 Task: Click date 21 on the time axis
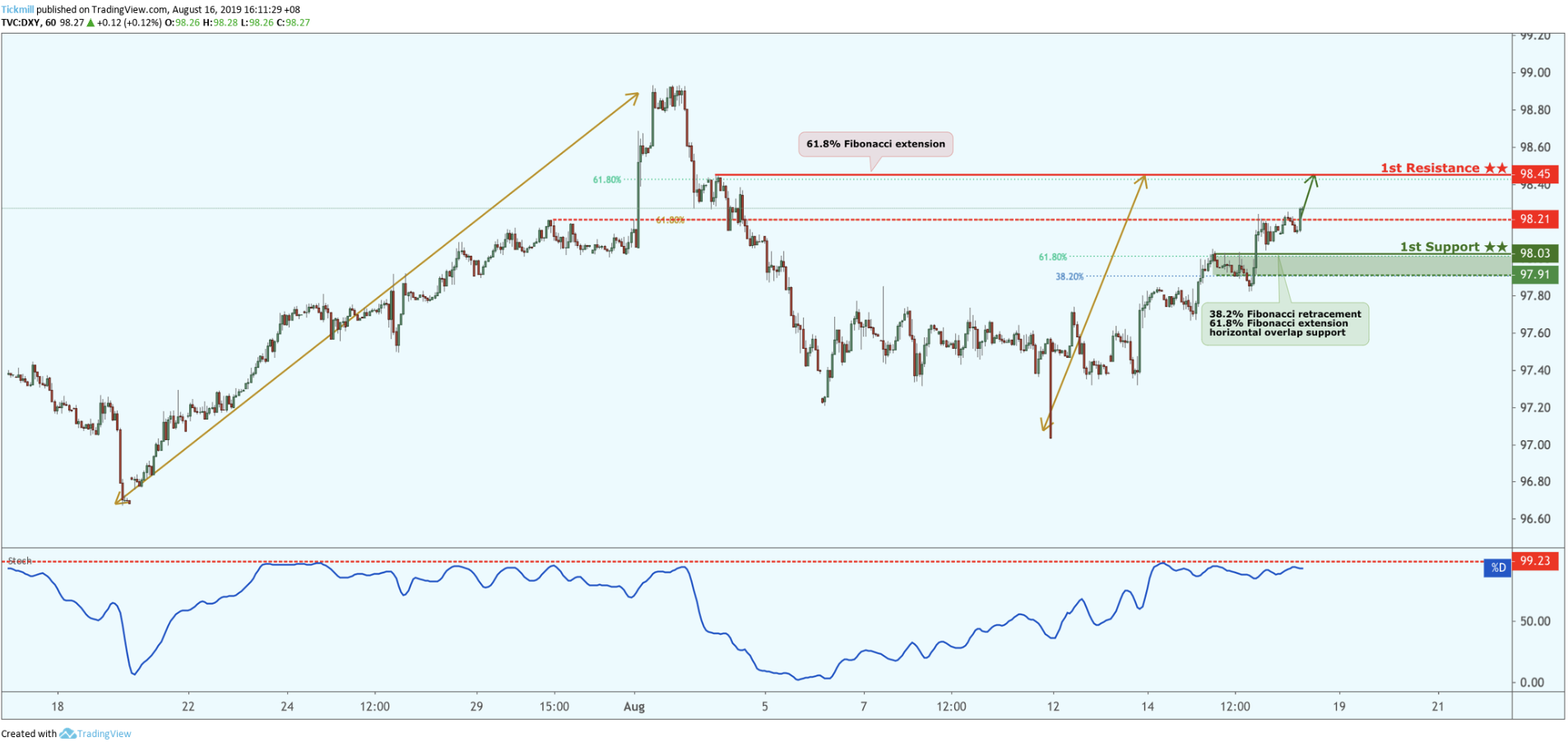1438,707
